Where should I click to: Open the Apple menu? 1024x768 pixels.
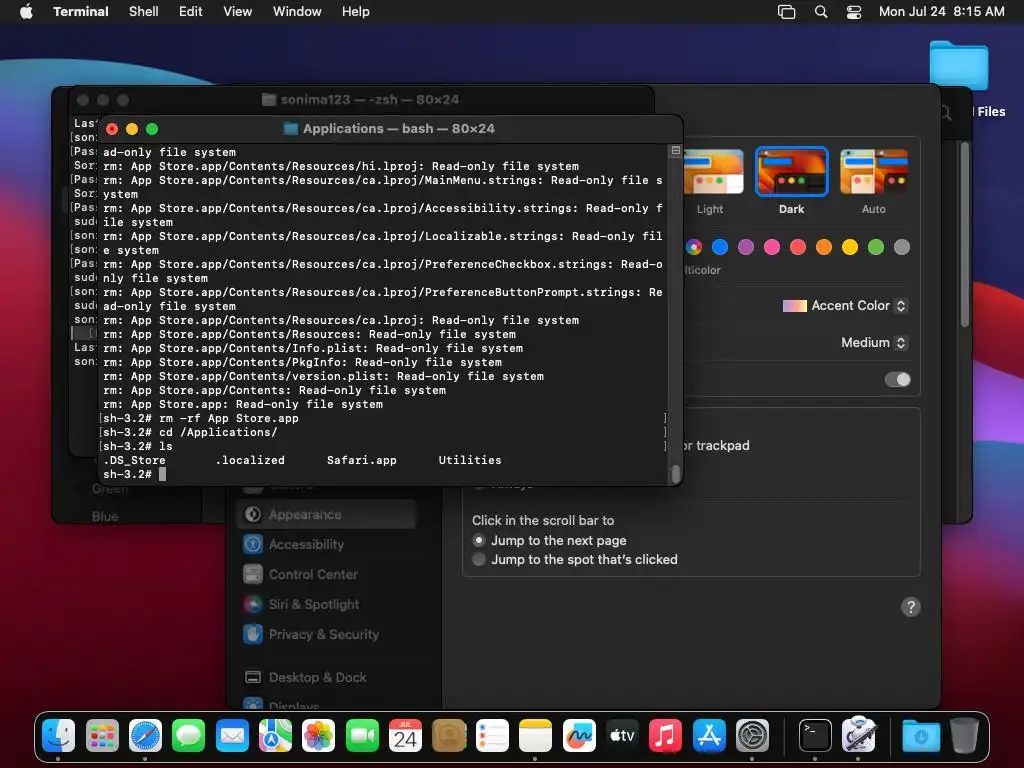[x=26, y=11]
